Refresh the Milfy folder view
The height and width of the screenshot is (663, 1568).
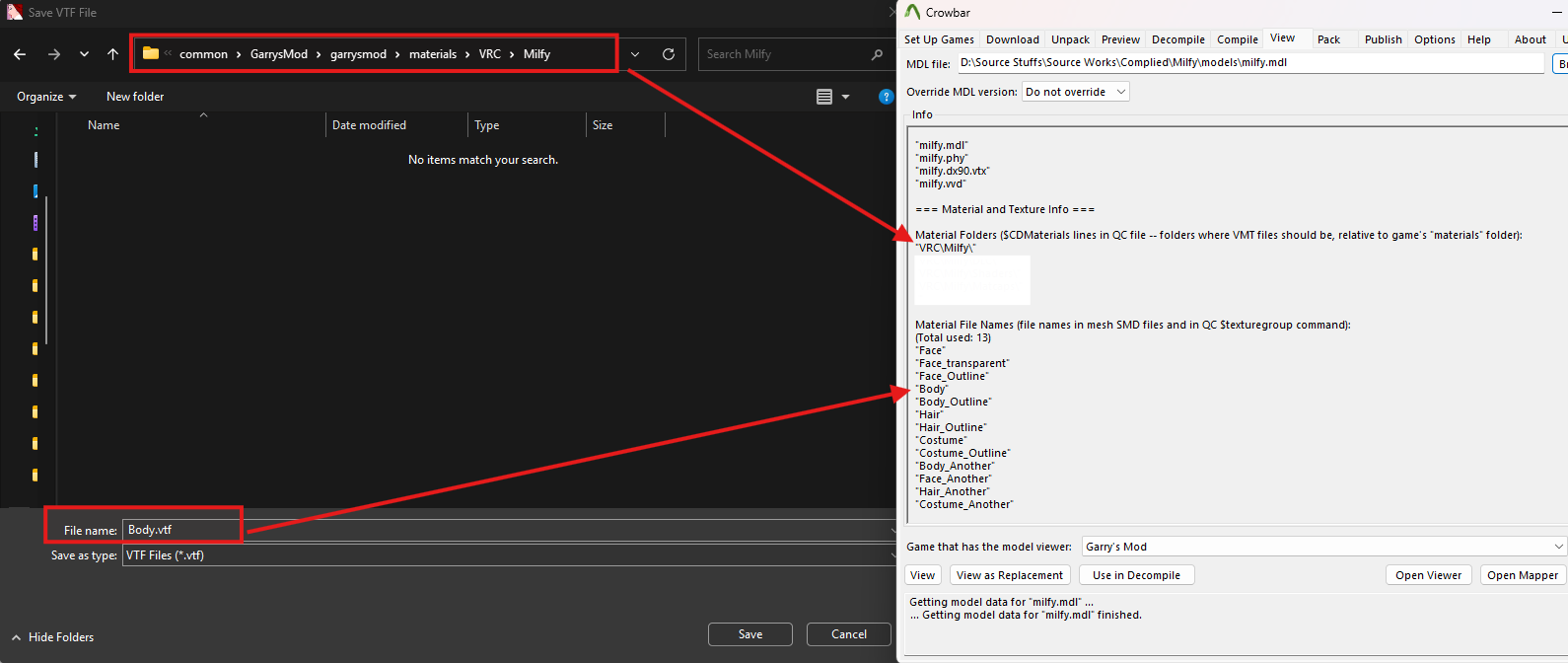(669, 54)
